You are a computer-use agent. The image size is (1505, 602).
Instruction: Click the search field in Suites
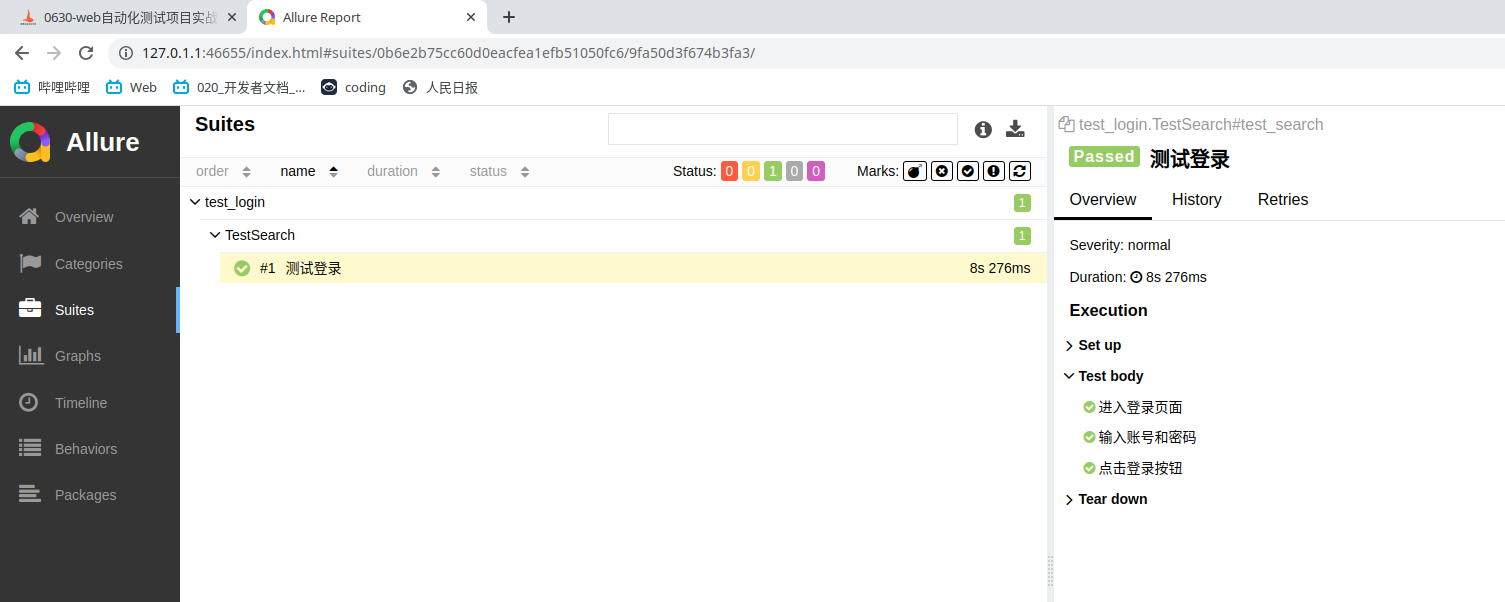783,129
